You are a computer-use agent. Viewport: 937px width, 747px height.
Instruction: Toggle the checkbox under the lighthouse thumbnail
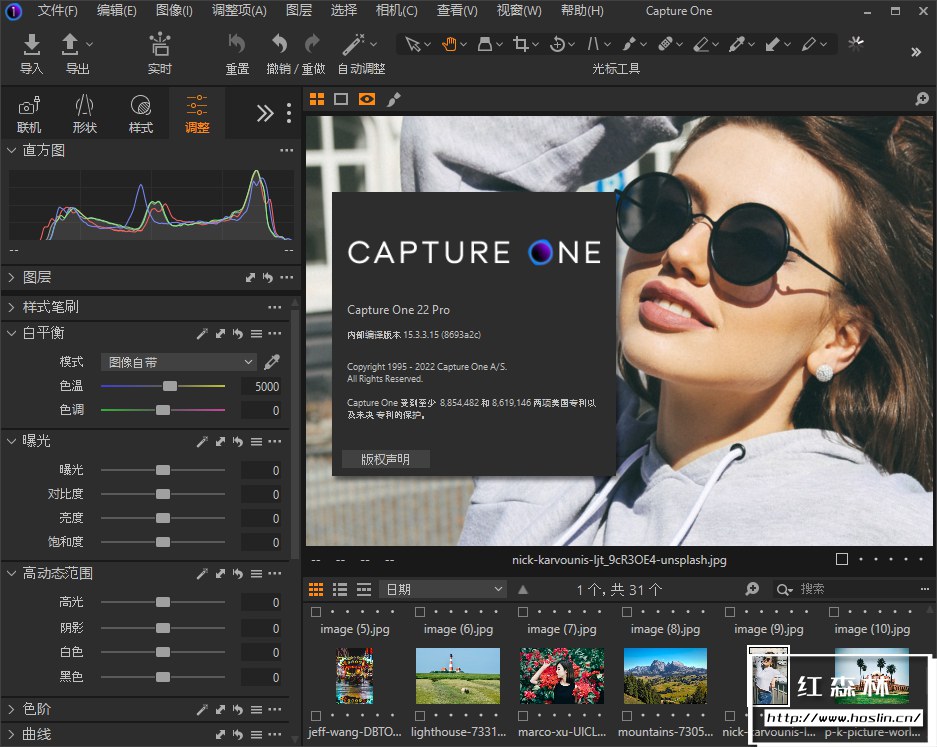[420, 715]
